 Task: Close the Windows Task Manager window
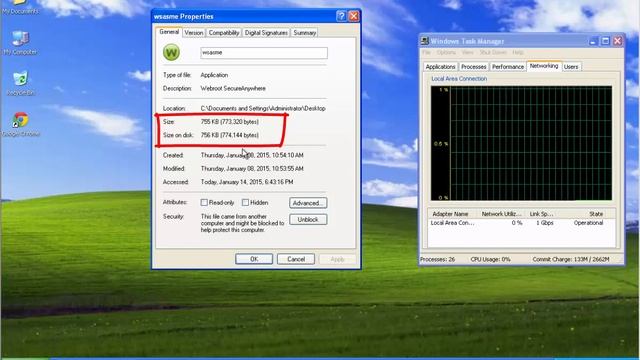tap(618, 41)
